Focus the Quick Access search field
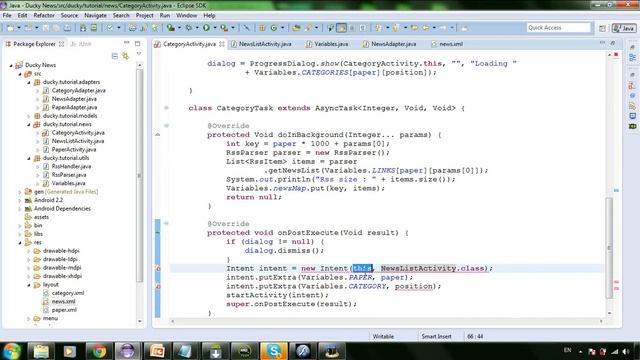640x360 pixels. coord(558,28)
